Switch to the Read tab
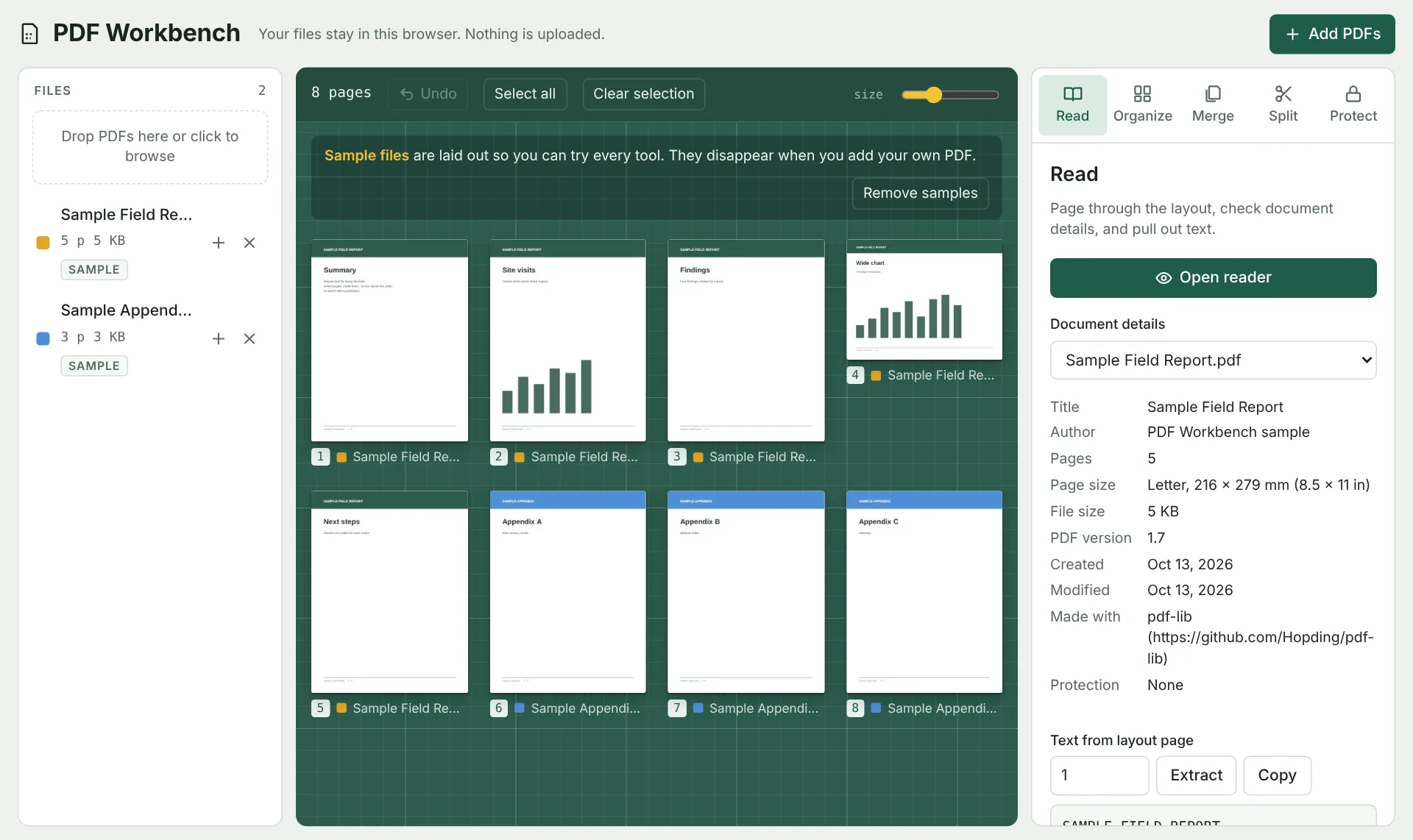The height and width of the screenshot is (840, 1413). pyautogui.click(x=1072, y=104)
